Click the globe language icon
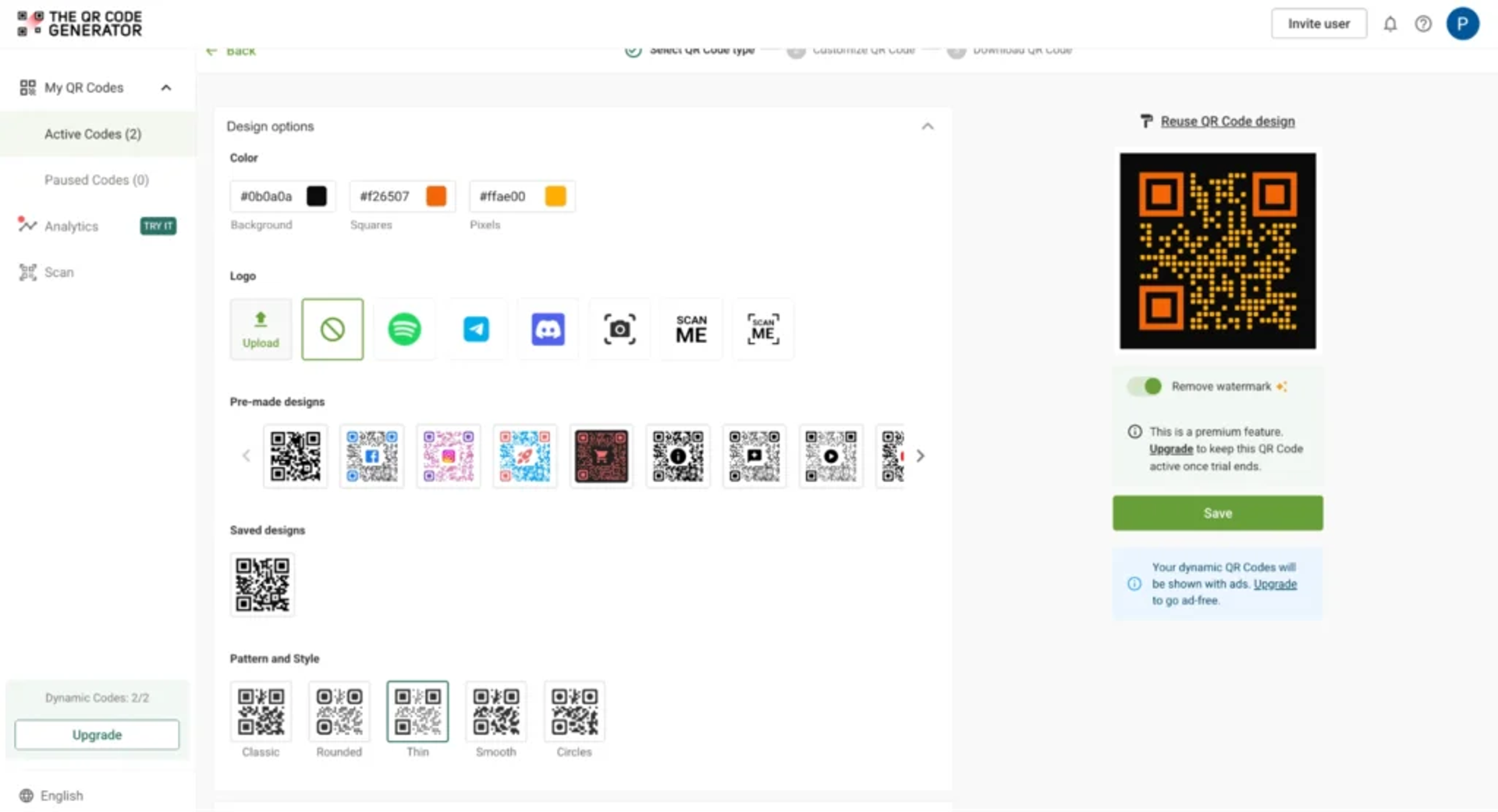The width and height of the screenshot is (1498, 812). [x=27, y=796]
